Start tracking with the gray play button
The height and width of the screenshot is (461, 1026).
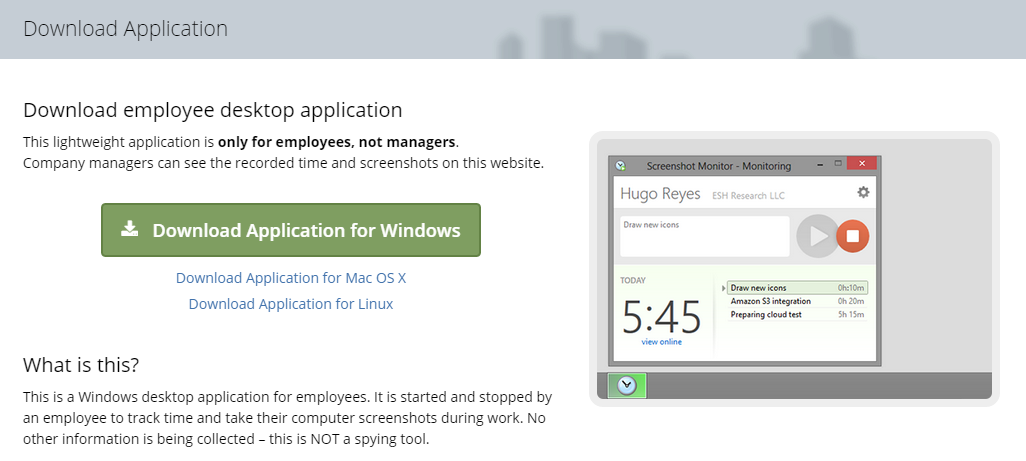coord(817,236)
